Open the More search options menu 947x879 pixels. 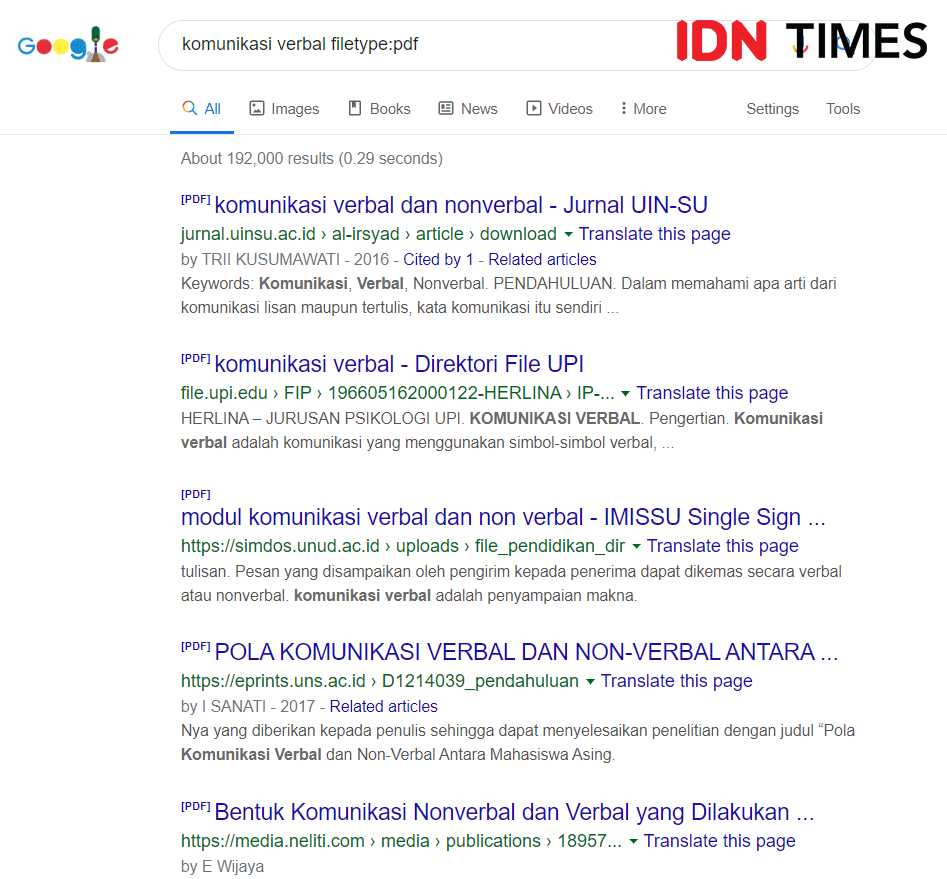pos(642,108)
